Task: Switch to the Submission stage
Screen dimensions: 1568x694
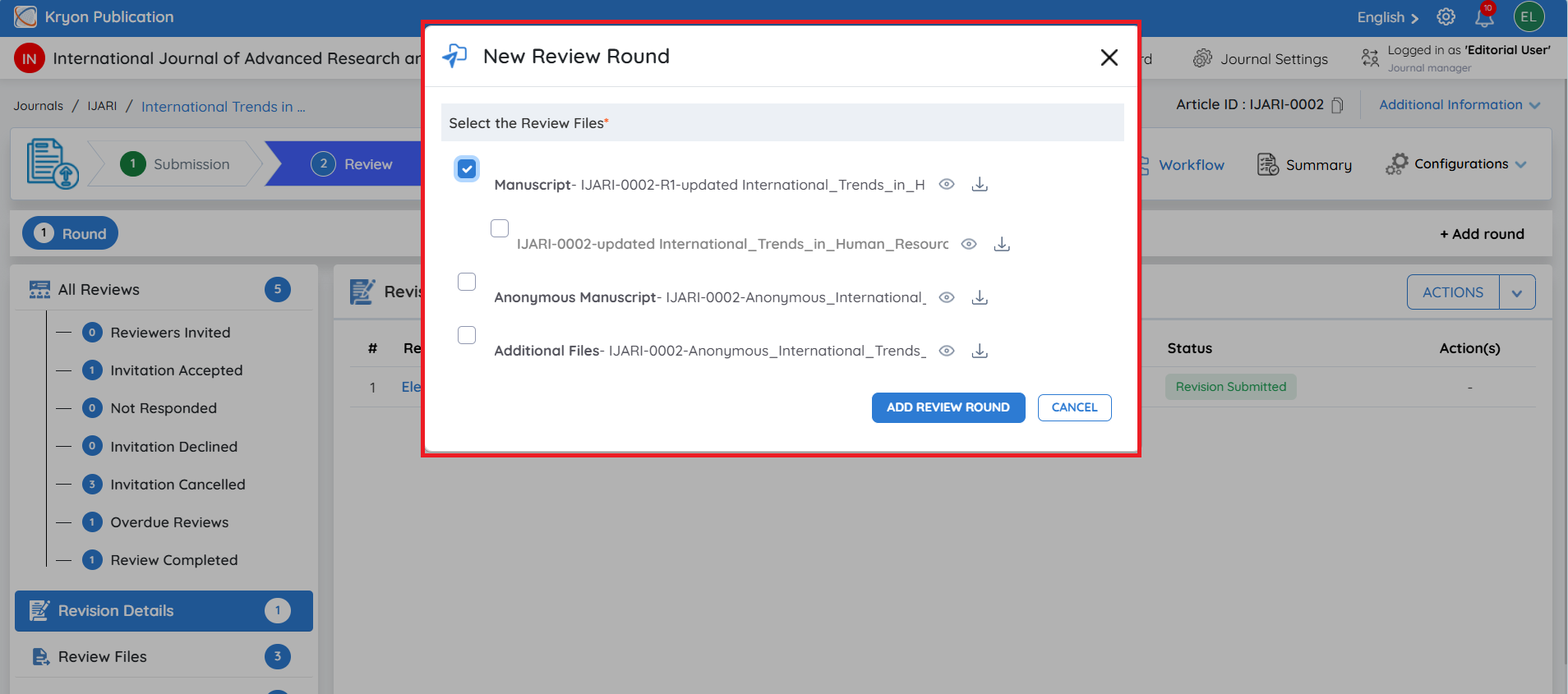Action: (176, 164)
